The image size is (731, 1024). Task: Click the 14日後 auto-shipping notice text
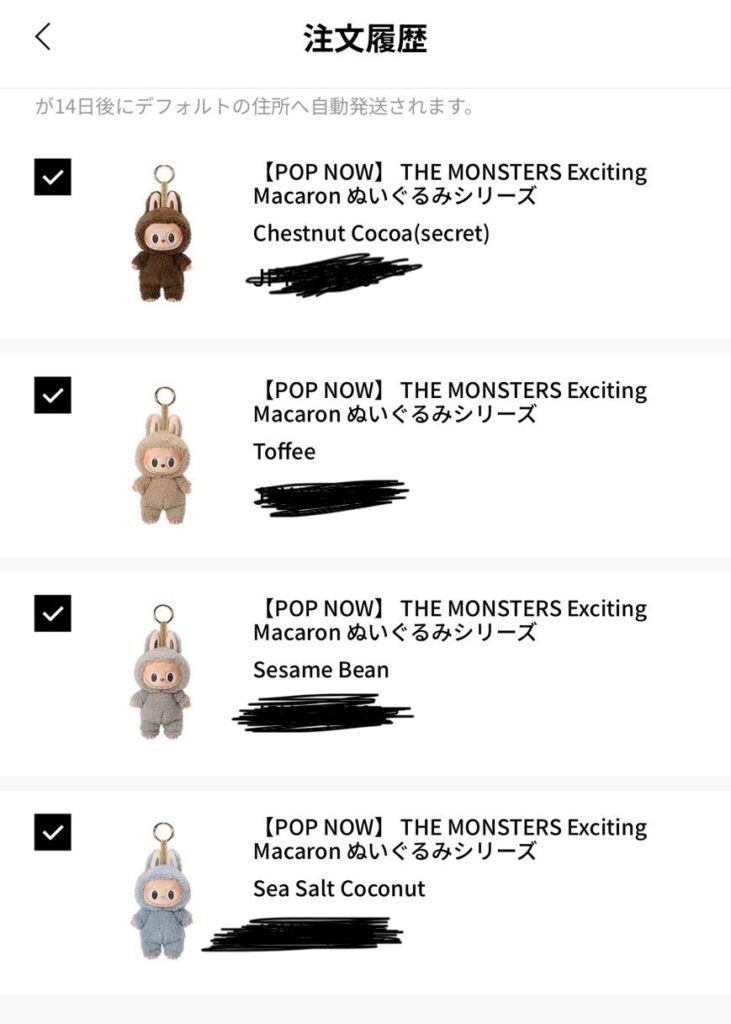(x=255, y=106)
